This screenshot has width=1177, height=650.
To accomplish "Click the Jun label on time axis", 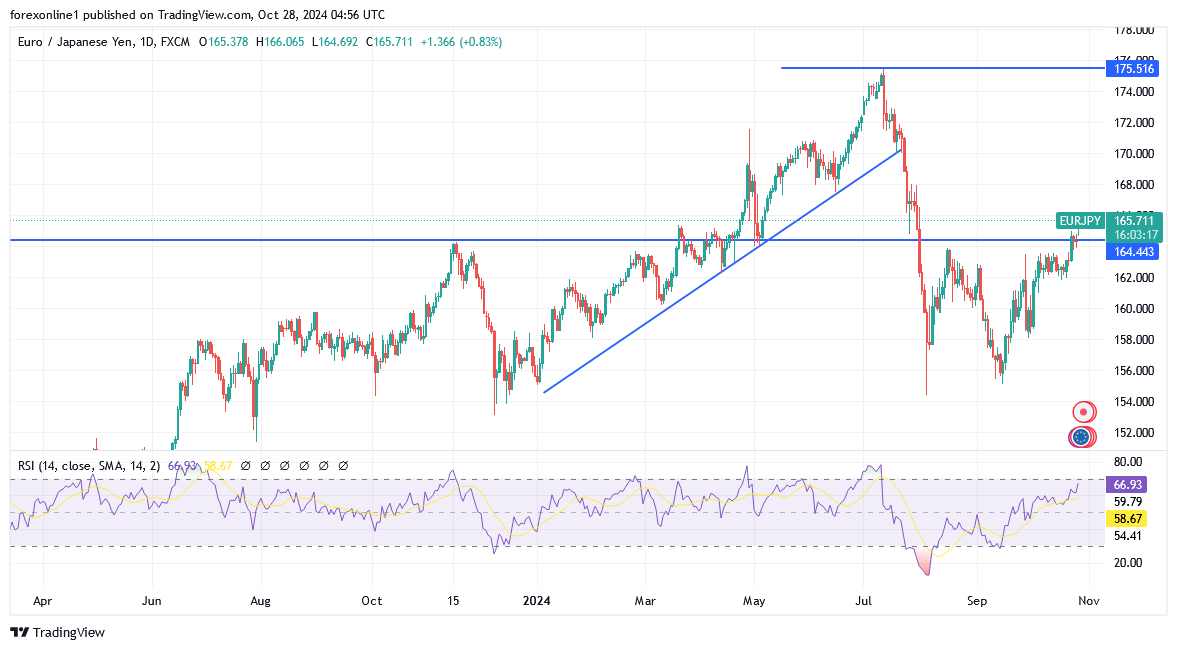I will click(152, 601).
